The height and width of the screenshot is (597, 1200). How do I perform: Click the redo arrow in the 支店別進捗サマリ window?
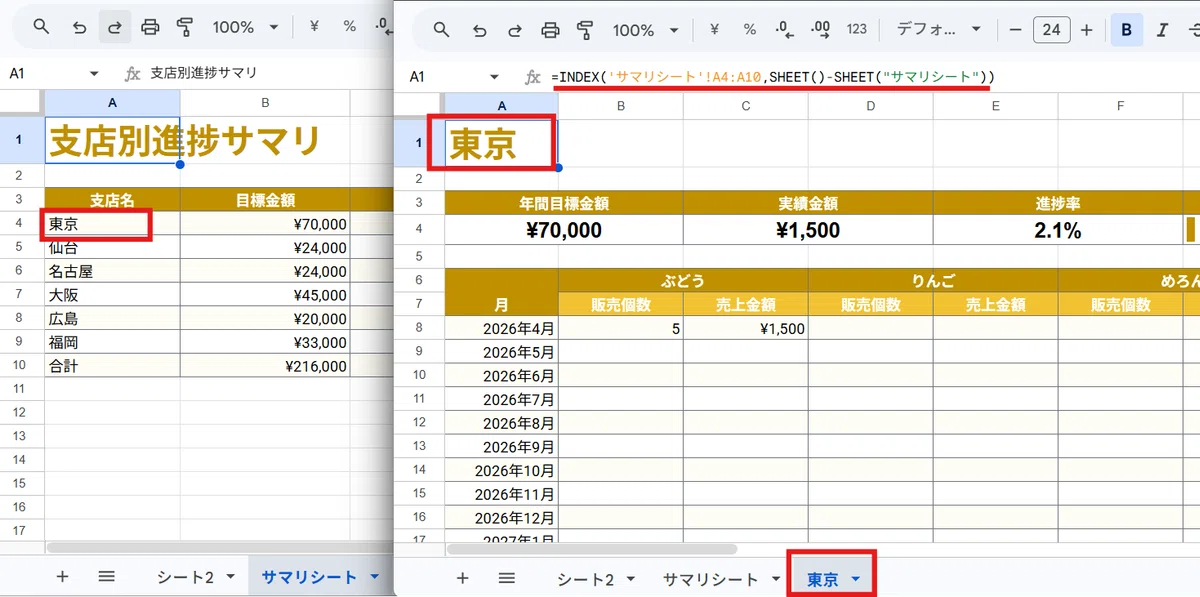tap(115, 27)
